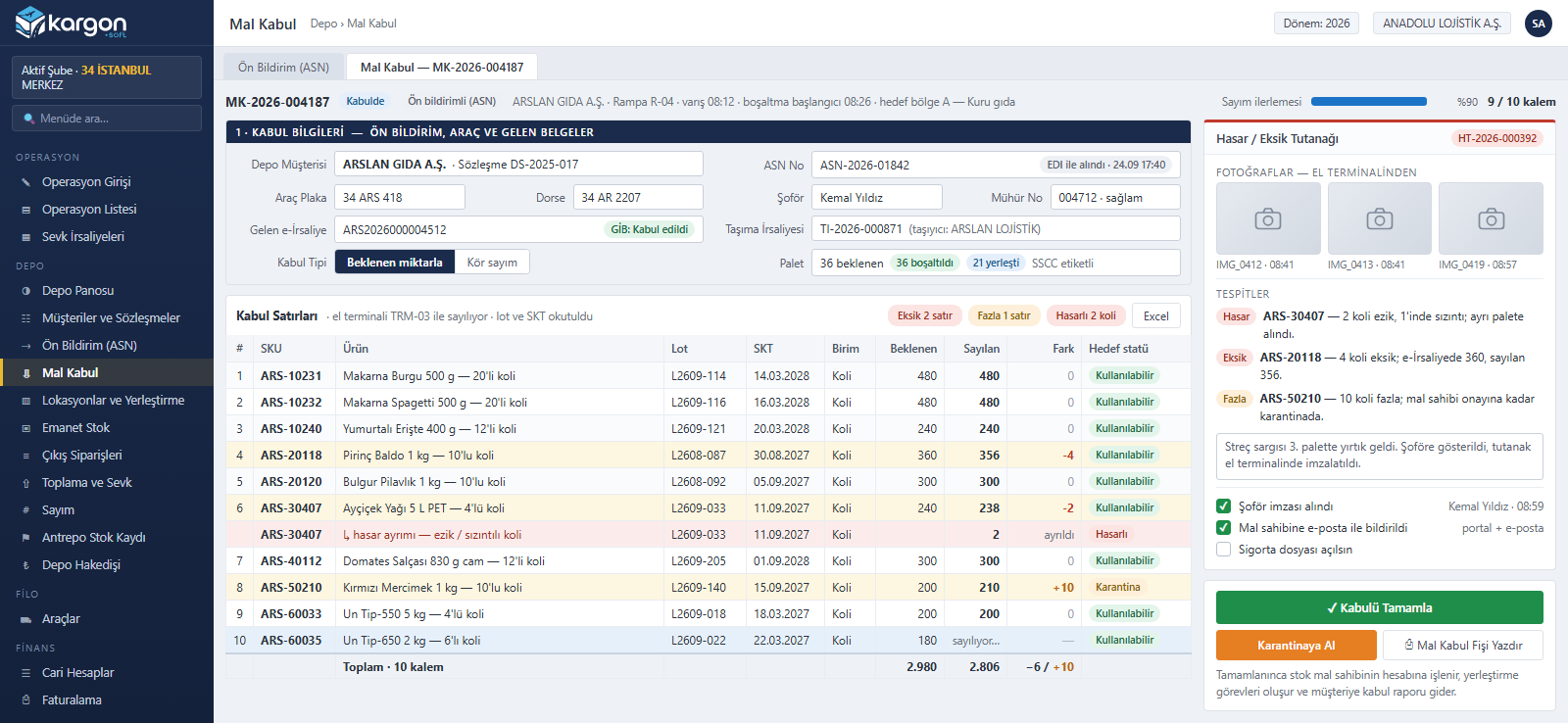The image size is (1568, 723).
Task: Click the Kabulü Tamamla button
Action: 1379,607
